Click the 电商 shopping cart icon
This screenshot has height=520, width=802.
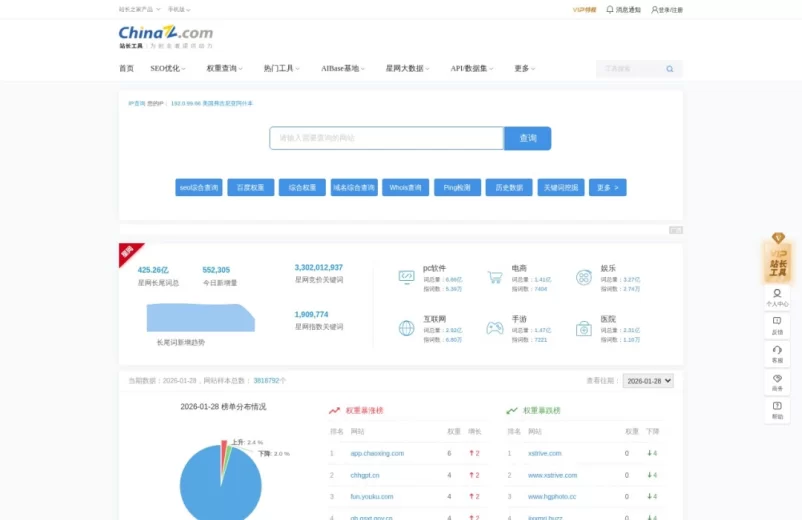point(495,277)
